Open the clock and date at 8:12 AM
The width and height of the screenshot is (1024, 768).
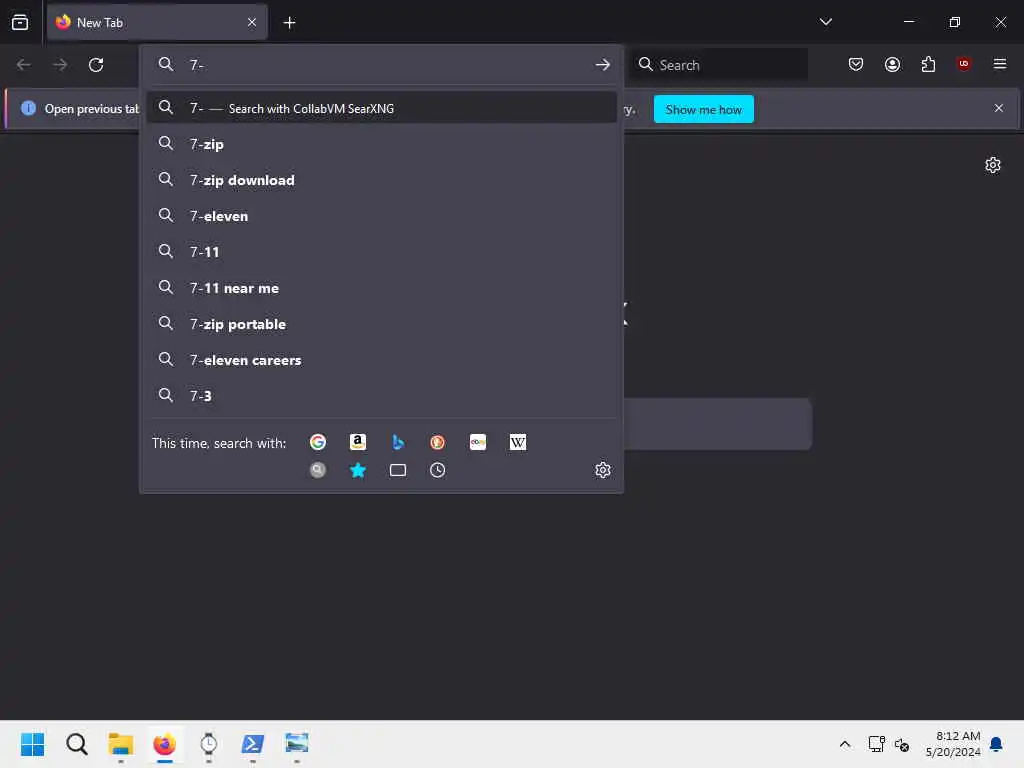click(953, 744)
